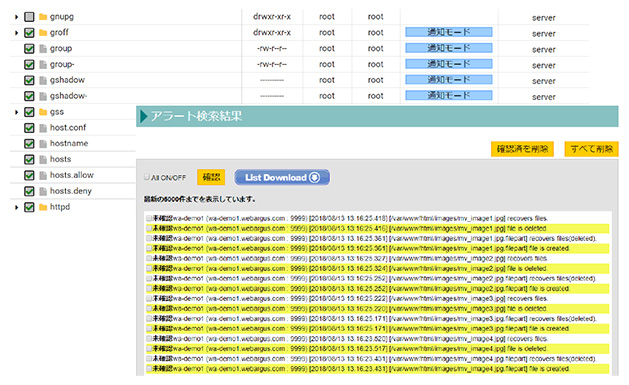Click the すべて削除 button
The height and width of the screenshot is (385, 629).
tap(591, 149)
